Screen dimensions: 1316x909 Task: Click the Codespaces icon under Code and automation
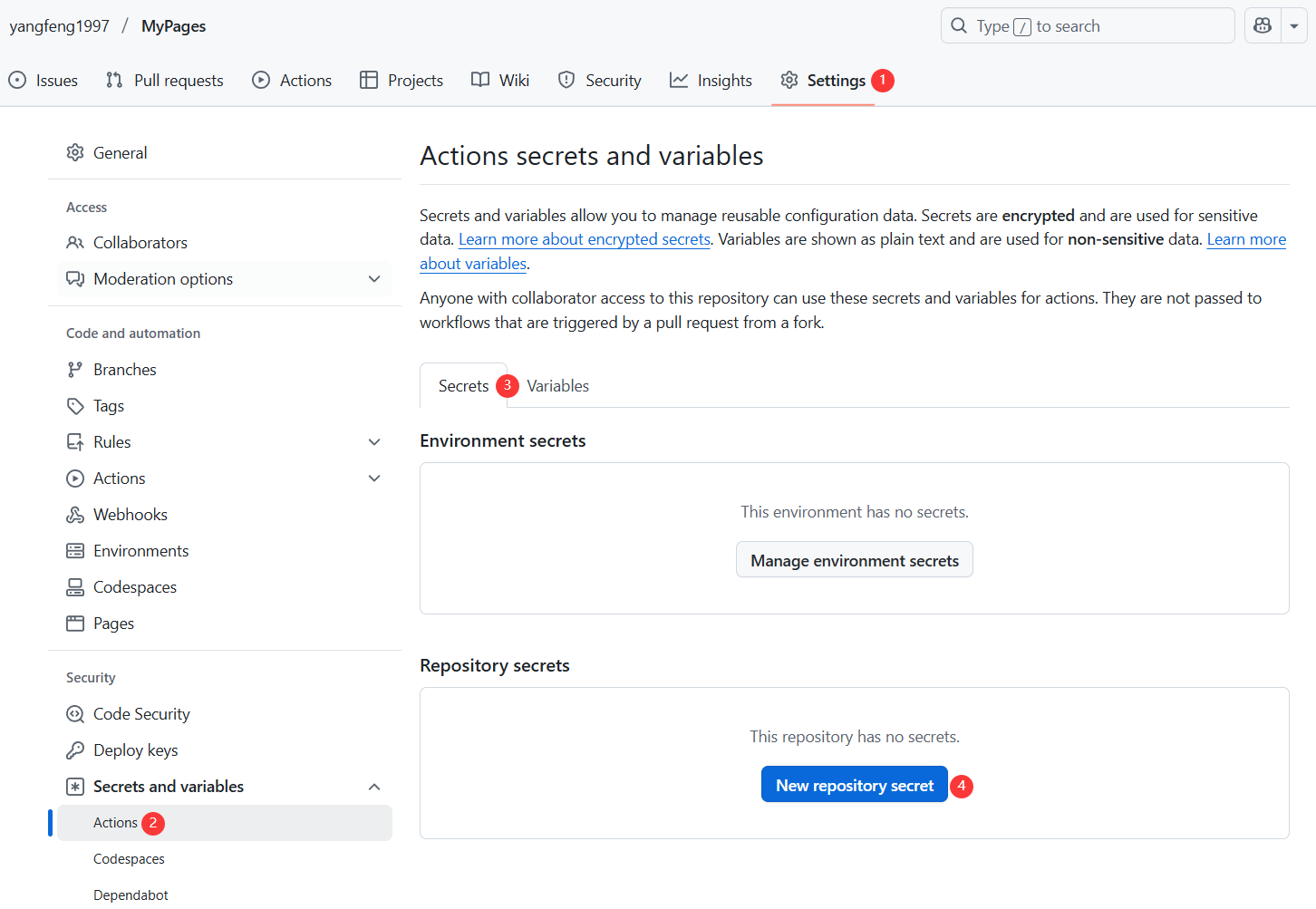tap(75, 587)
